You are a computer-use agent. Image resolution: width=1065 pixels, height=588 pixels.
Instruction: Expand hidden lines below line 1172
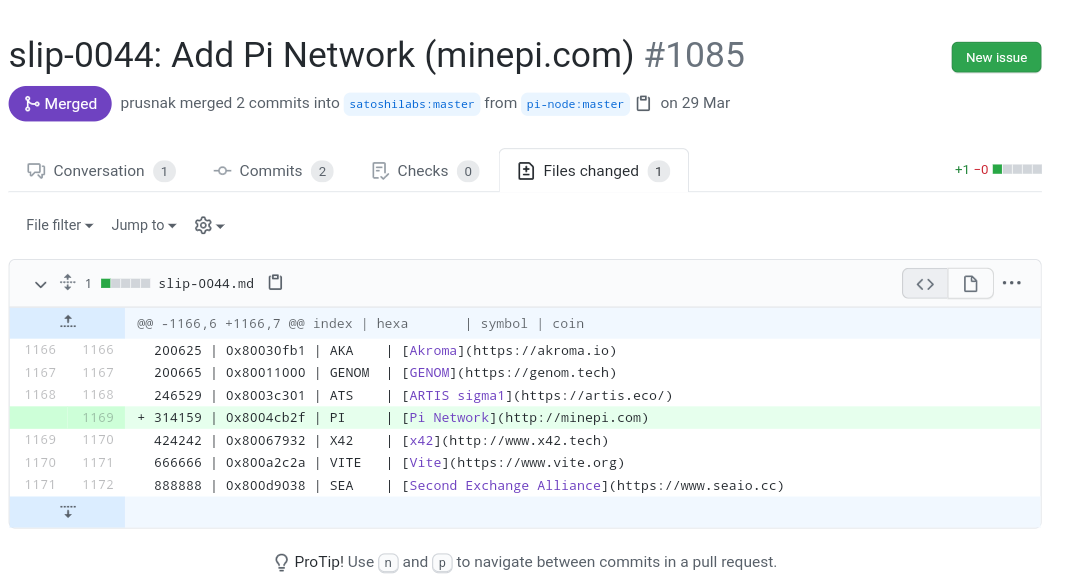(67, 512)
